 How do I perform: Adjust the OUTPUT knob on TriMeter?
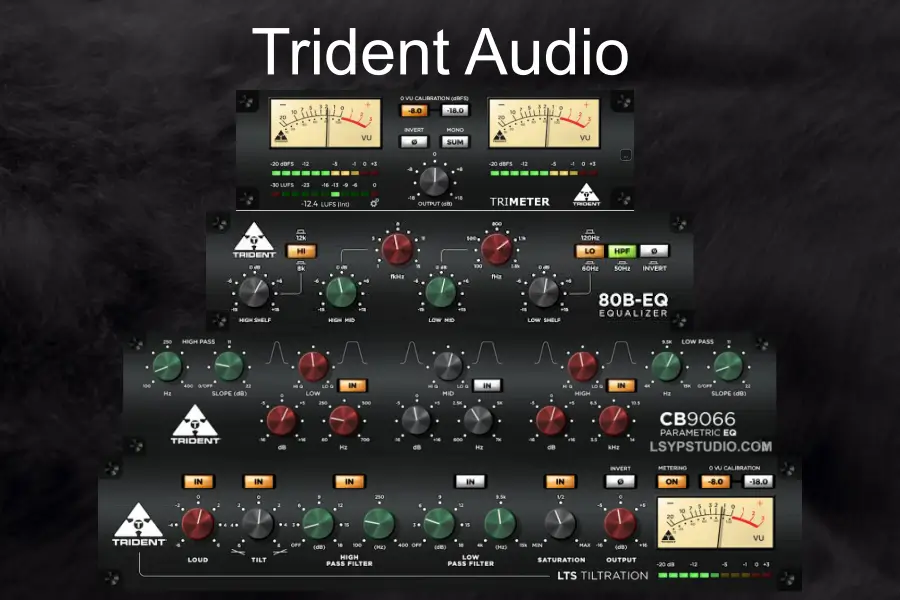435,181
